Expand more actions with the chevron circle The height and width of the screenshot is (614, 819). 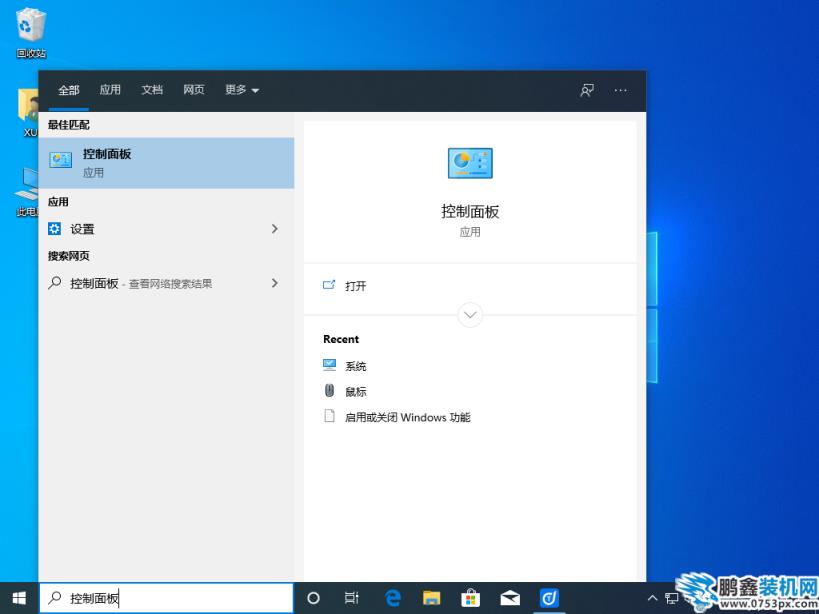click(470, 315)
